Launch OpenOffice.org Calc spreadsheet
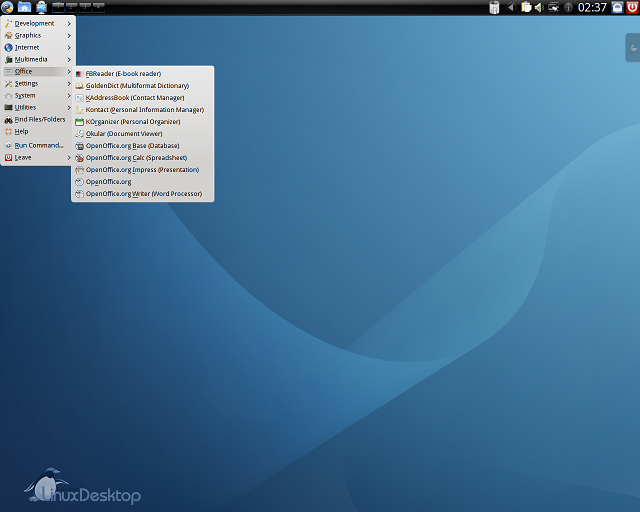640x512 pixels. coord(135,158)
